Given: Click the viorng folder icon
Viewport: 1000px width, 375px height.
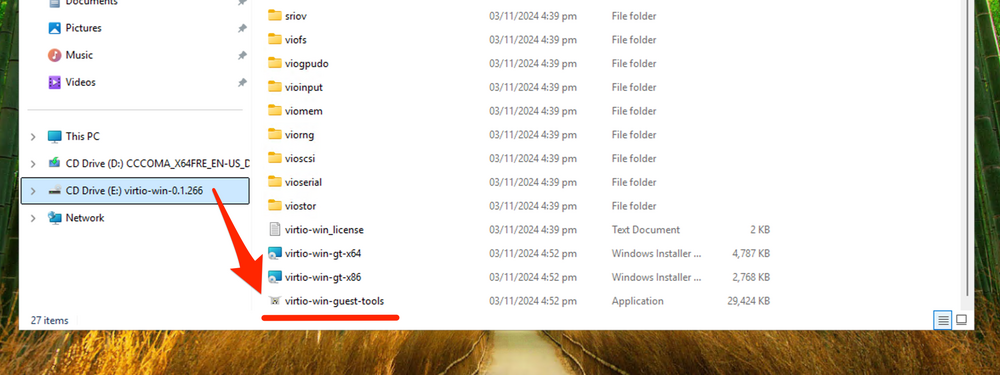Looking at the screenshot, I should [x=275, y=135].
